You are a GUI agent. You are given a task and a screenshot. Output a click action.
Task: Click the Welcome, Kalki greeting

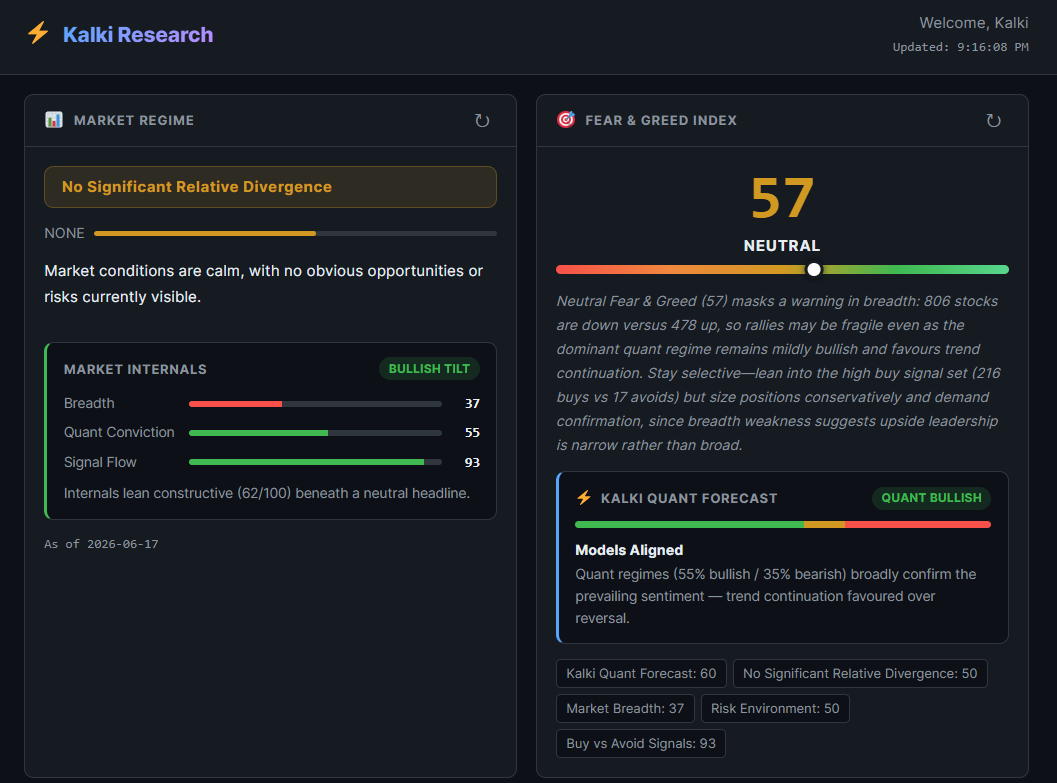pyautogui.click(x=973, y=23)
